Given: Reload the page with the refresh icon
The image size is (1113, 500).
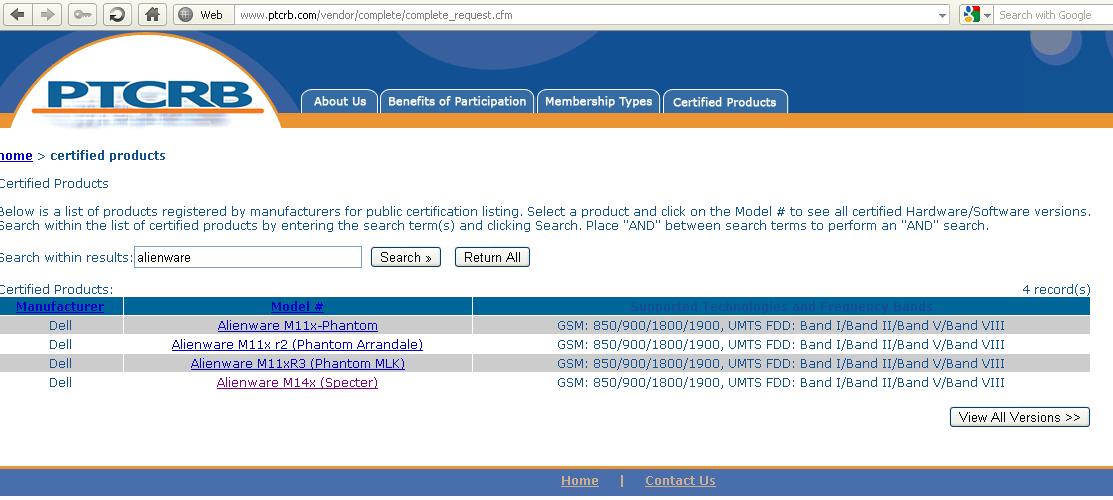Looking at the screenshot, I should click(x=117, y=14).
